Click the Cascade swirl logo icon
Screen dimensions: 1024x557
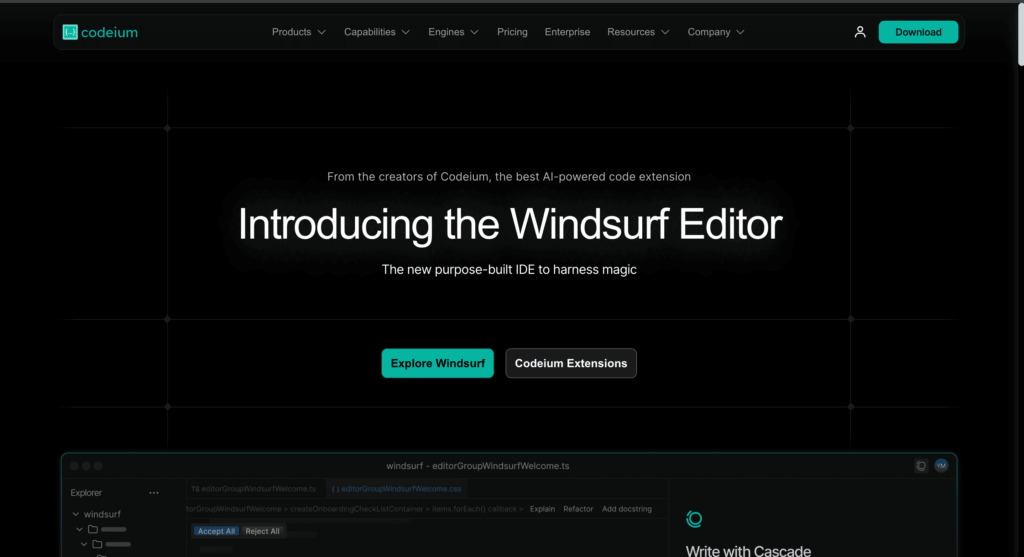click(x=695, y=518)
